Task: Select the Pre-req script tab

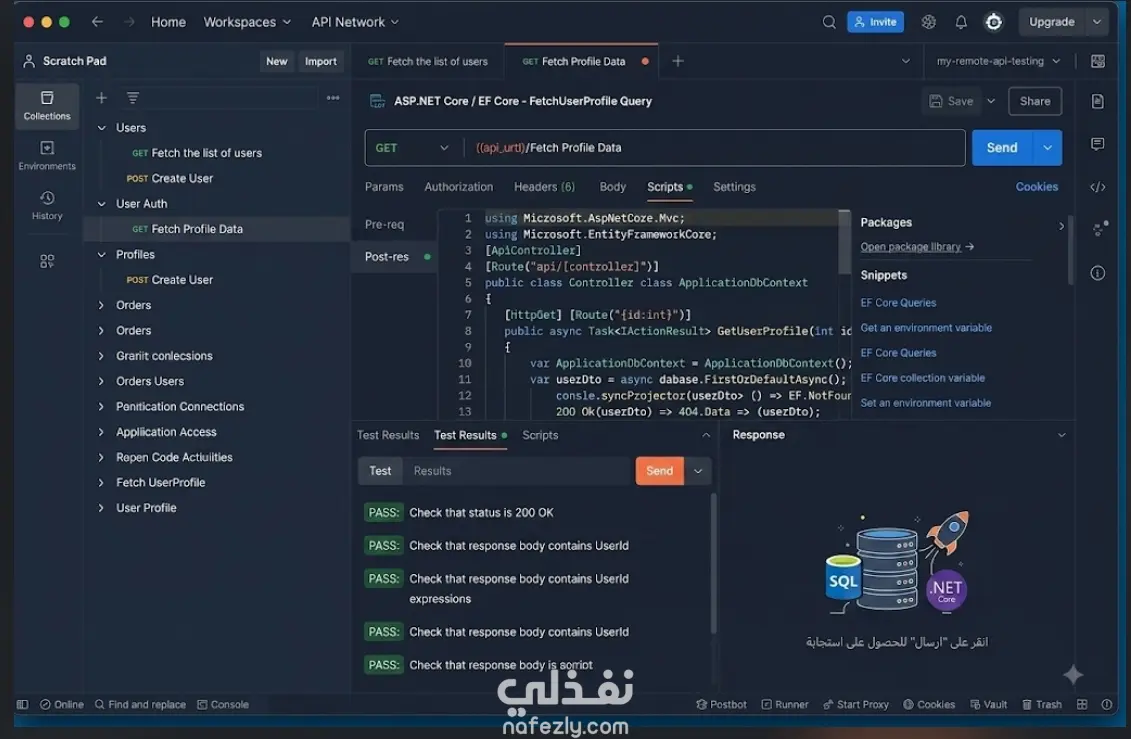Action: click(x=384, y=224)
